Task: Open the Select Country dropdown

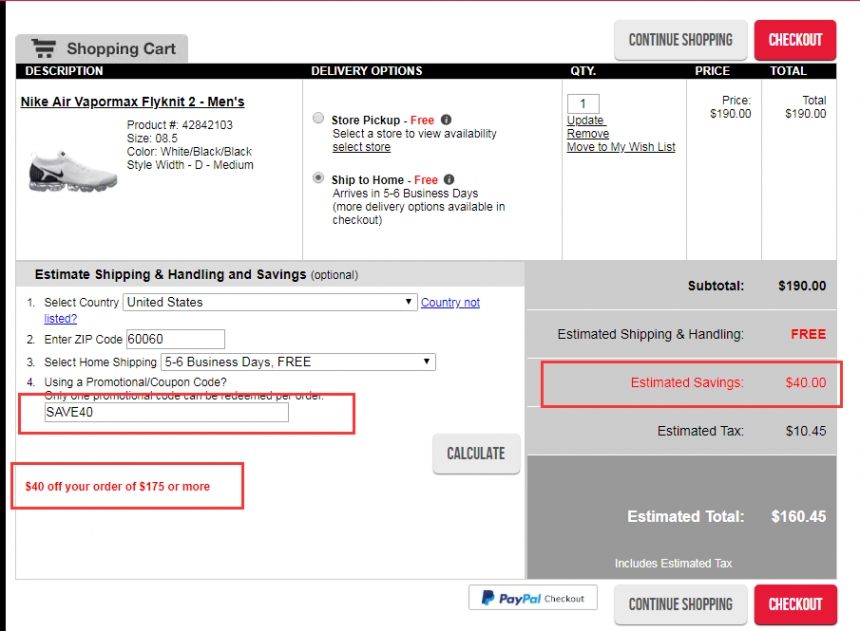Action: 270,302
